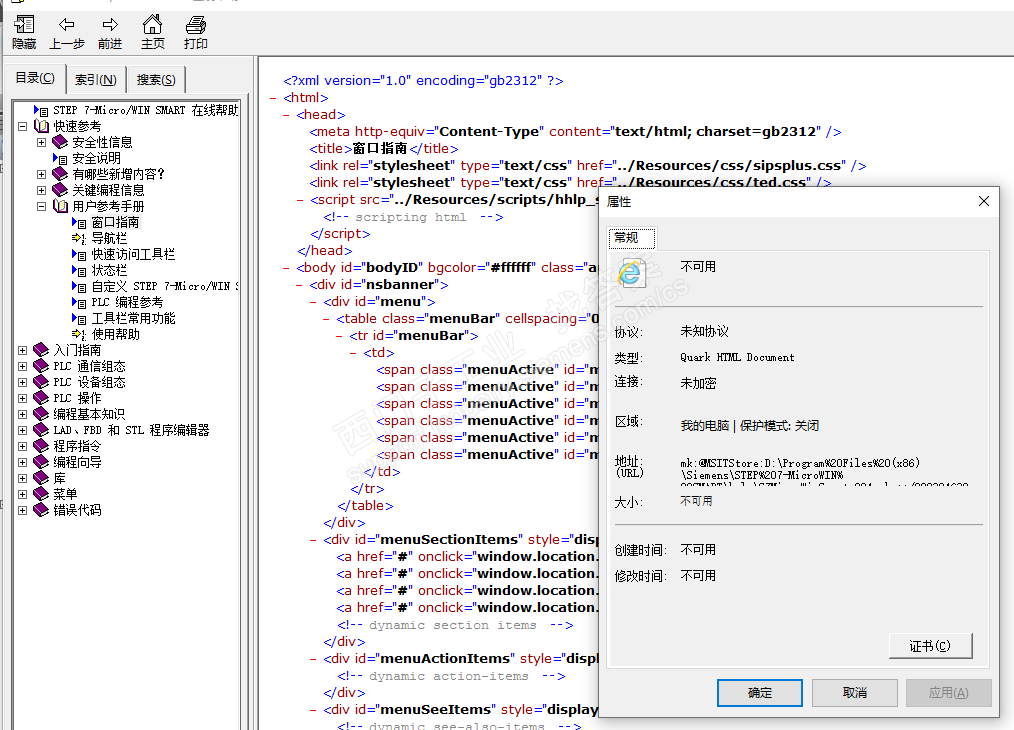Go forward with the 前进 arrow icon
This screenshot has height=730, width=1014.
tap(110, 25)
